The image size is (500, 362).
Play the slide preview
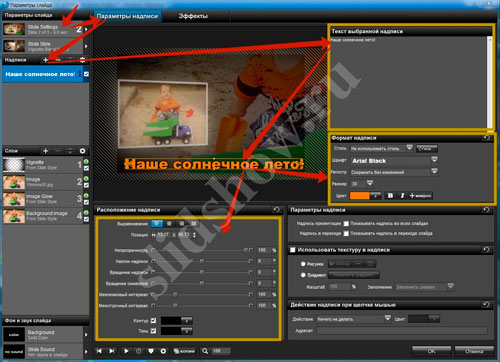[126, 351]
